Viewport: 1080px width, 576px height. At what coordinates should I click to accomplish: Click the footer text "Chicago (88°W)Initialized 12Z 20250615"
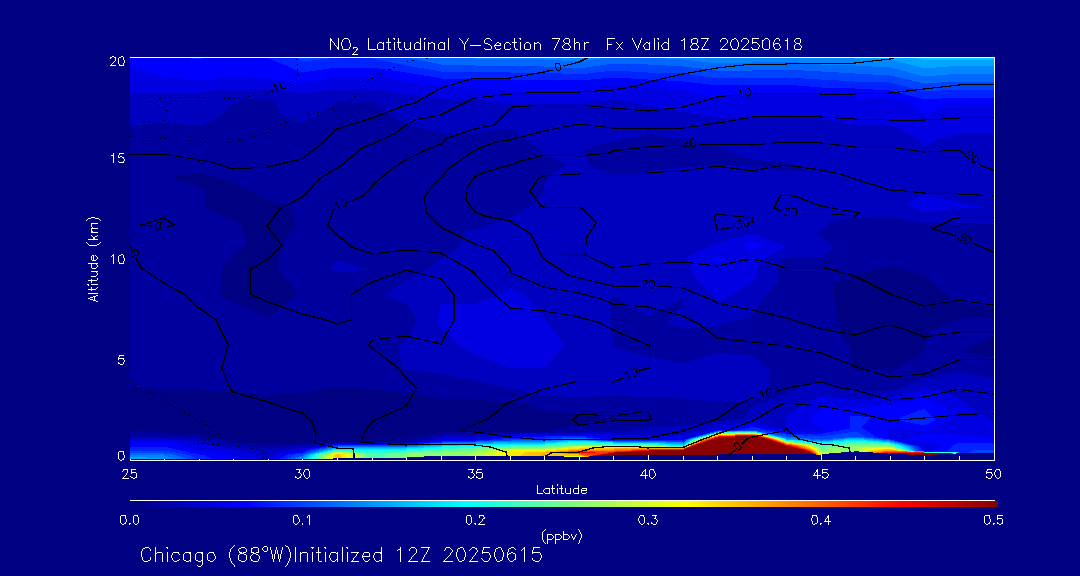coord(342,555)
